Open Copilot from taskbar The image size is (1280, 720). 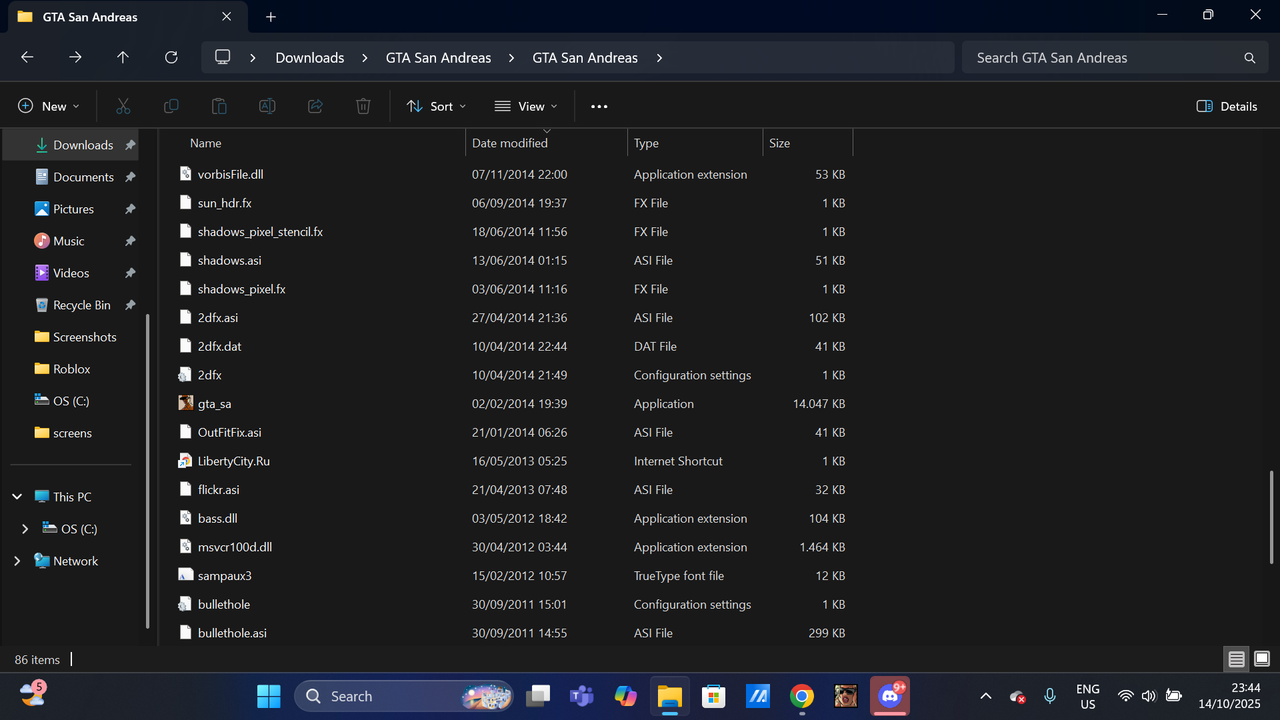click(626, 696)
